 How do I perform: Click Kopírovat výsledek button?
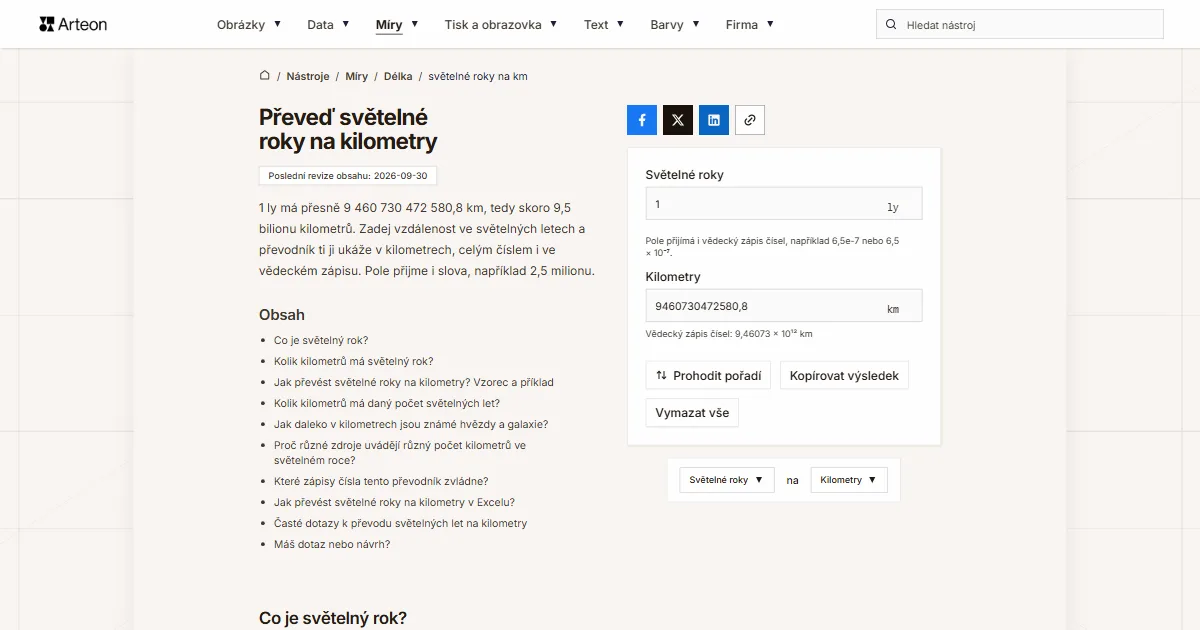click(844, 376)
